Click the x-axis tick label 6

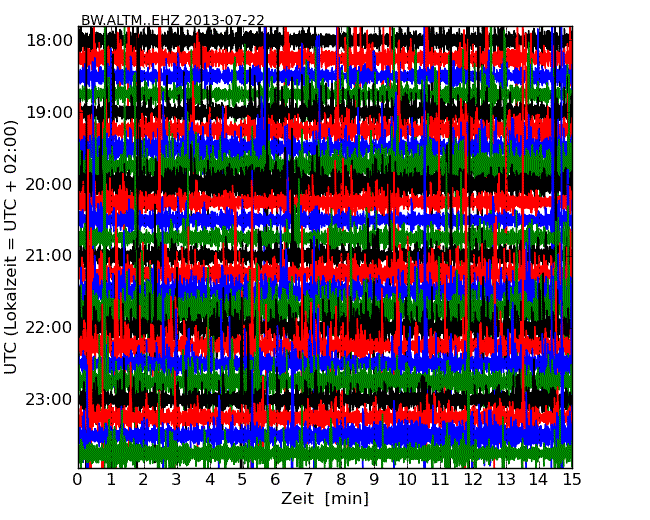(x=275, y=480)
